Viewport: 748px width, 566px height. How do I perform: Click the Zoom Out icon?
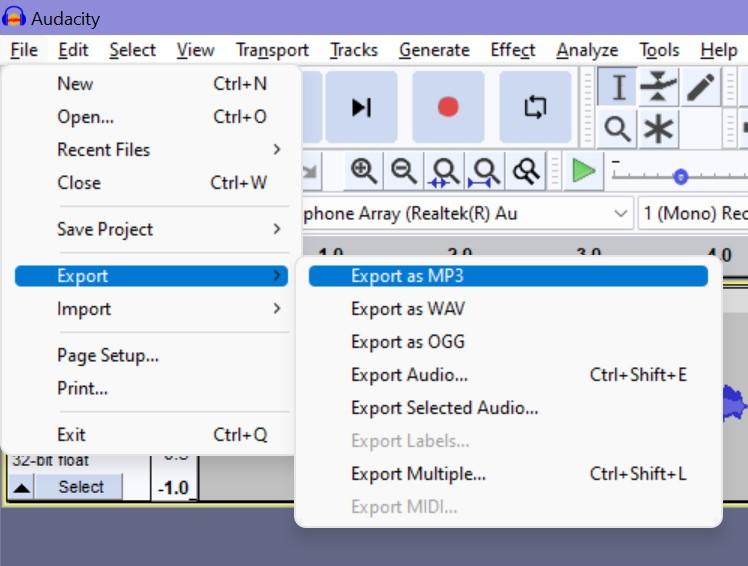pyautogui.click(x=404, y=171)
